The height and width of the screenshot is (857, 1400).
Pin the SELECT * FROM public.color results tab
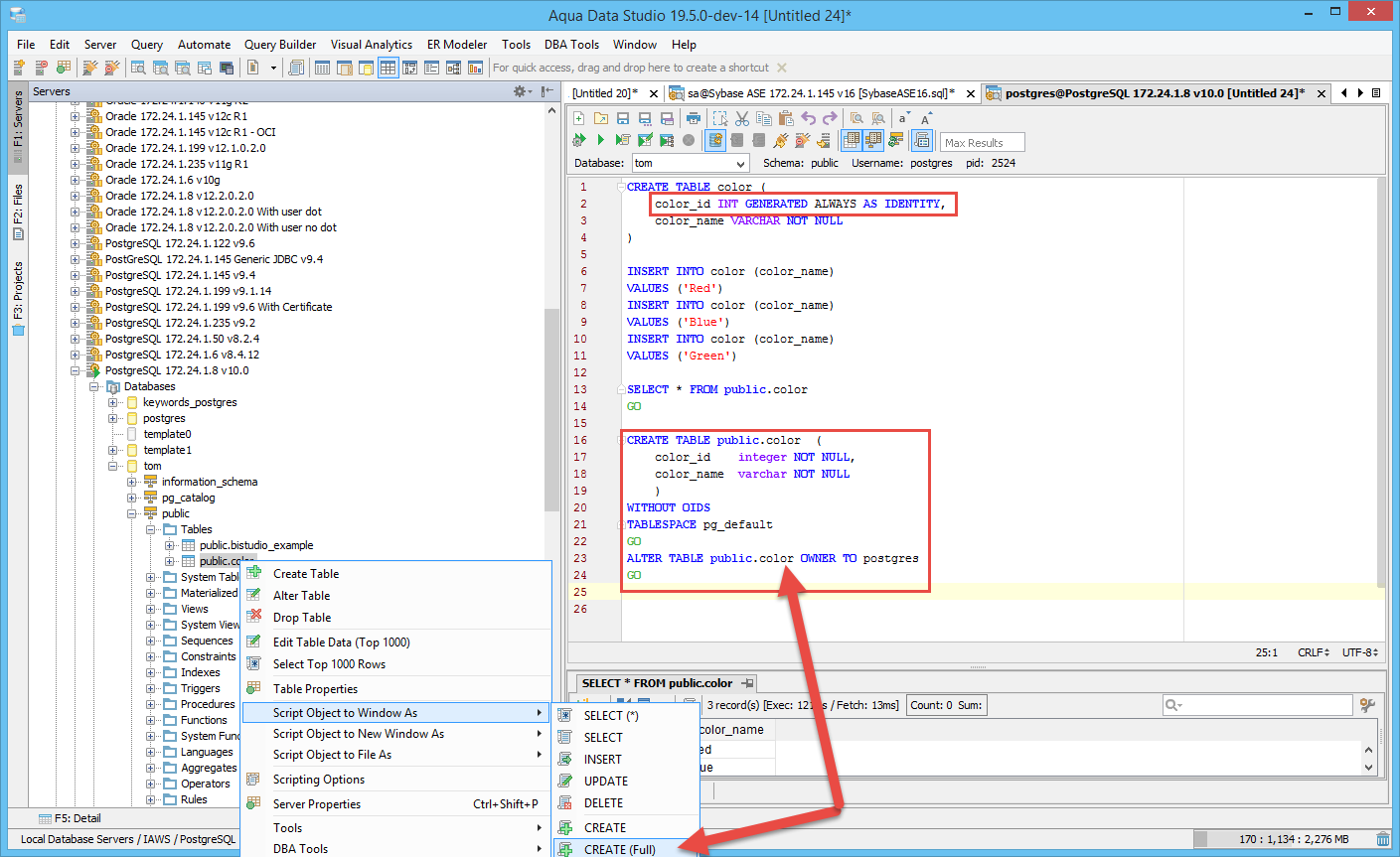click(x=746, y=683)
